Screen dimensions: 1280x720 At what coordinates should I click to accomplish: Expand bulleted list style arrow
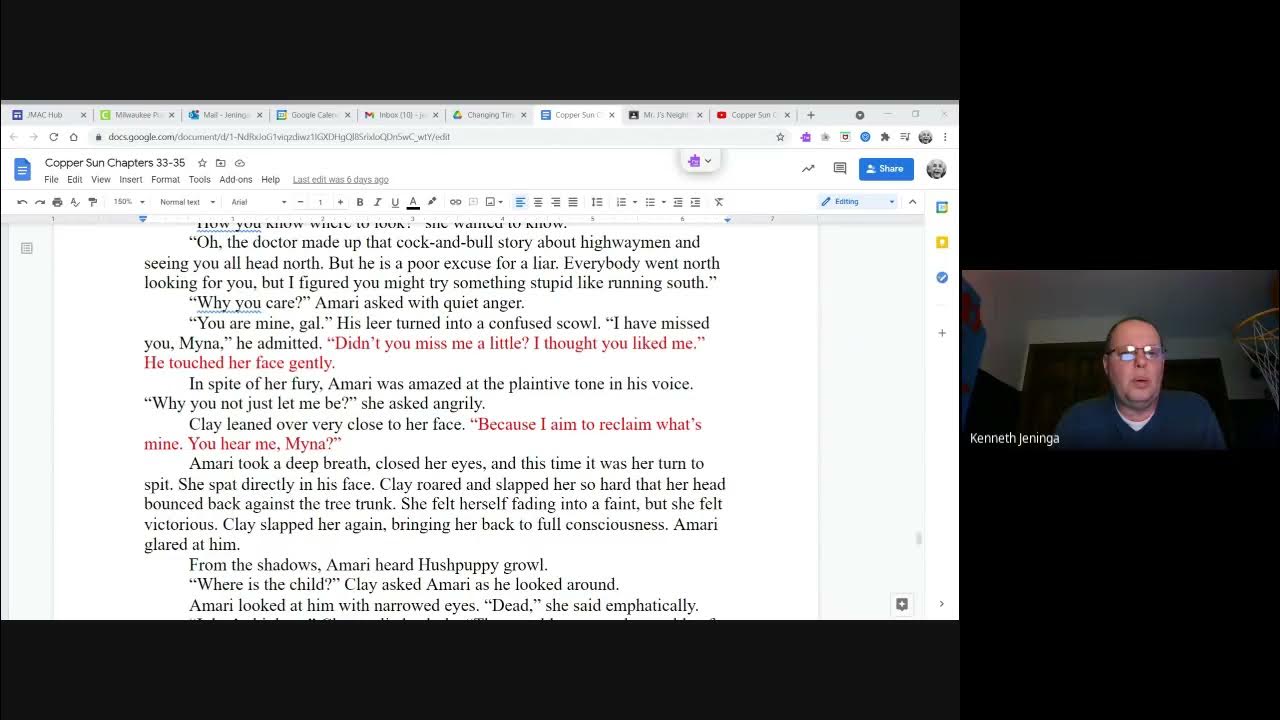tap(663, 202)
